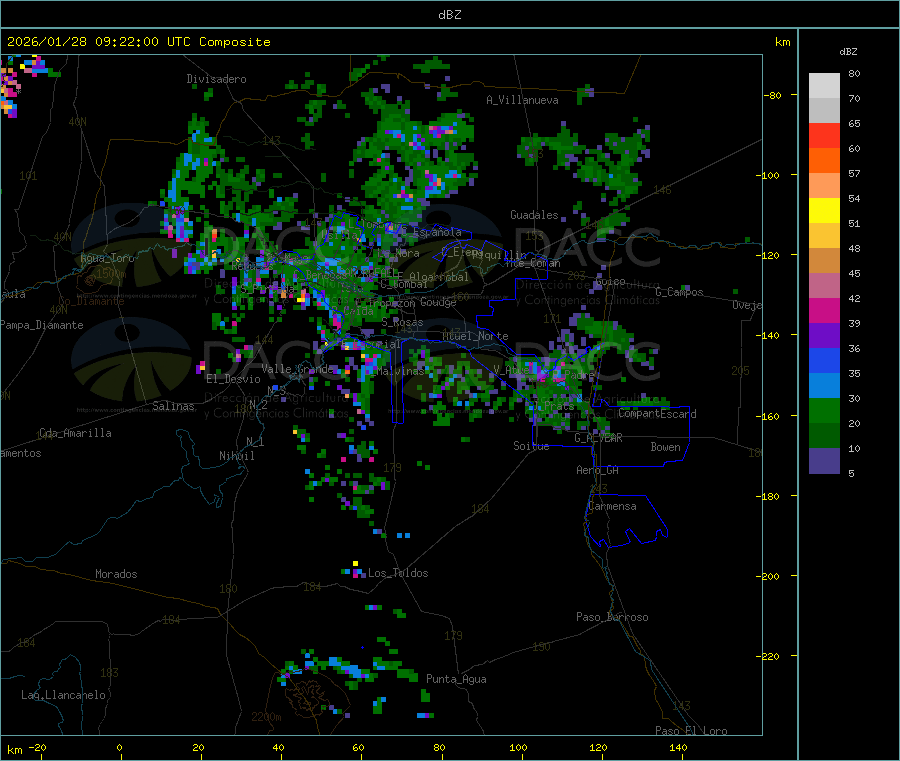
Task: Click the Paso_Barroso location label
Action: 612,617
